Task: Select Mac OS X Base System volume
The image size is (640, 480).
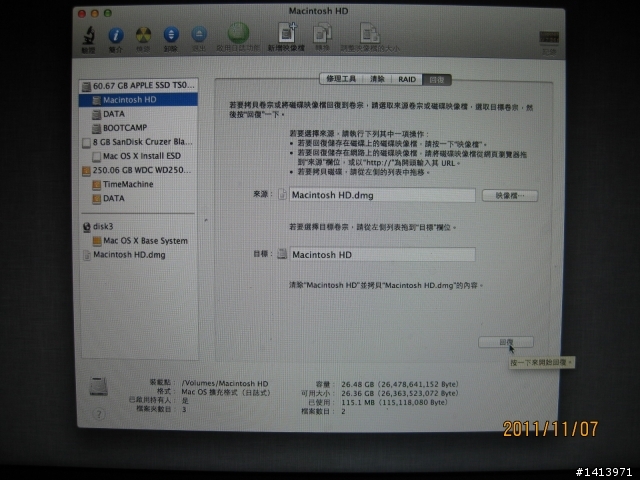Action: click(138, 241)
